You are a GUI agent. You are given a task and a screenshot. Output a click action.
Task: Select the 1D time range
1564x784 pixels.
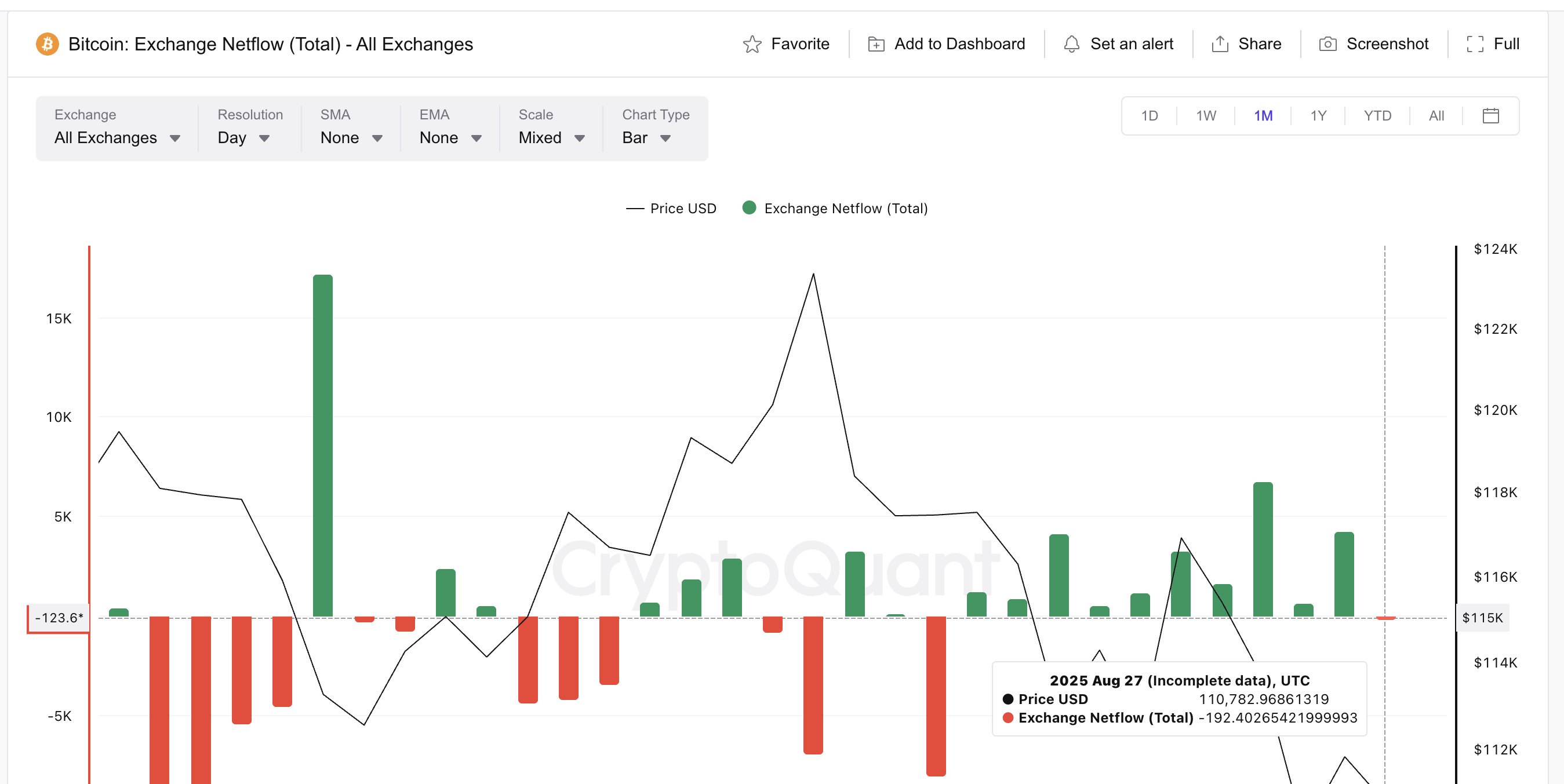click(1149, 115)
